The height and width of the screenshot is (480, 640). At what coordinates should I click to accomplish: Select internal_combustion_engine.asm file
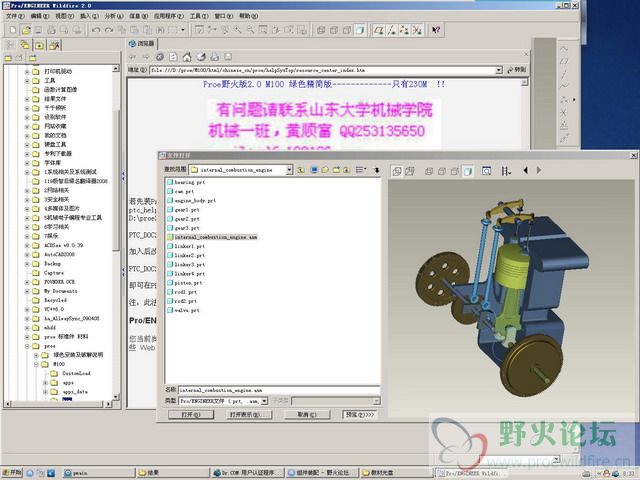coord(212,237)
